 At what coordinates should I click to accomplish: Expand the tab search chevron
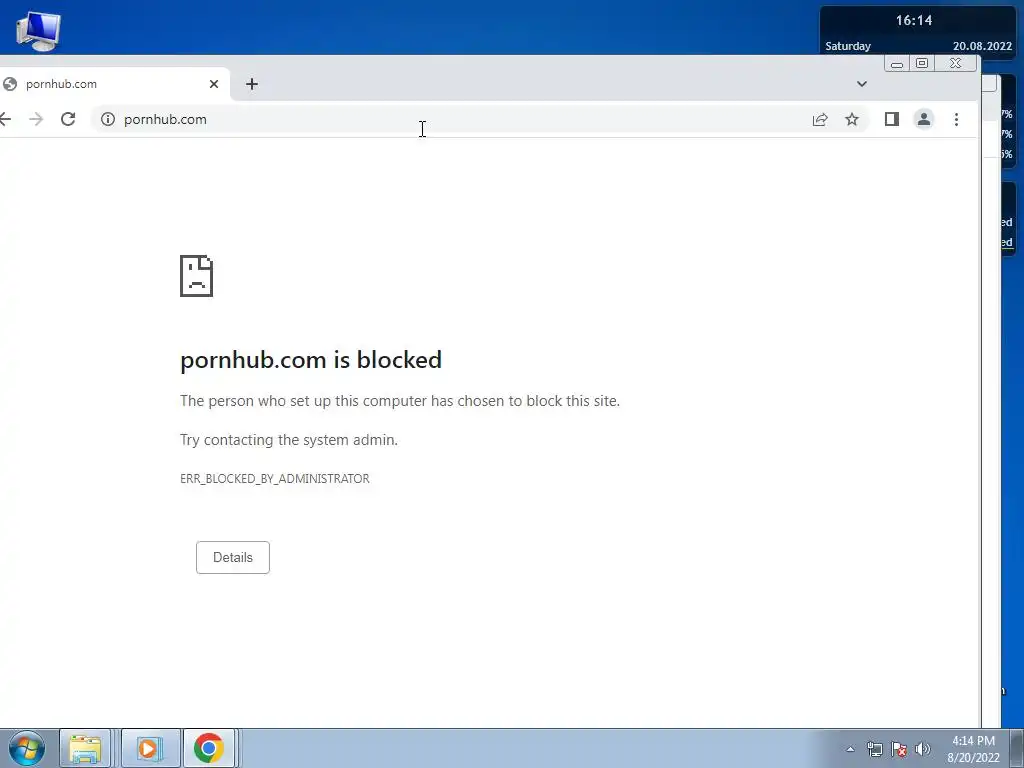tap(861, 84)
